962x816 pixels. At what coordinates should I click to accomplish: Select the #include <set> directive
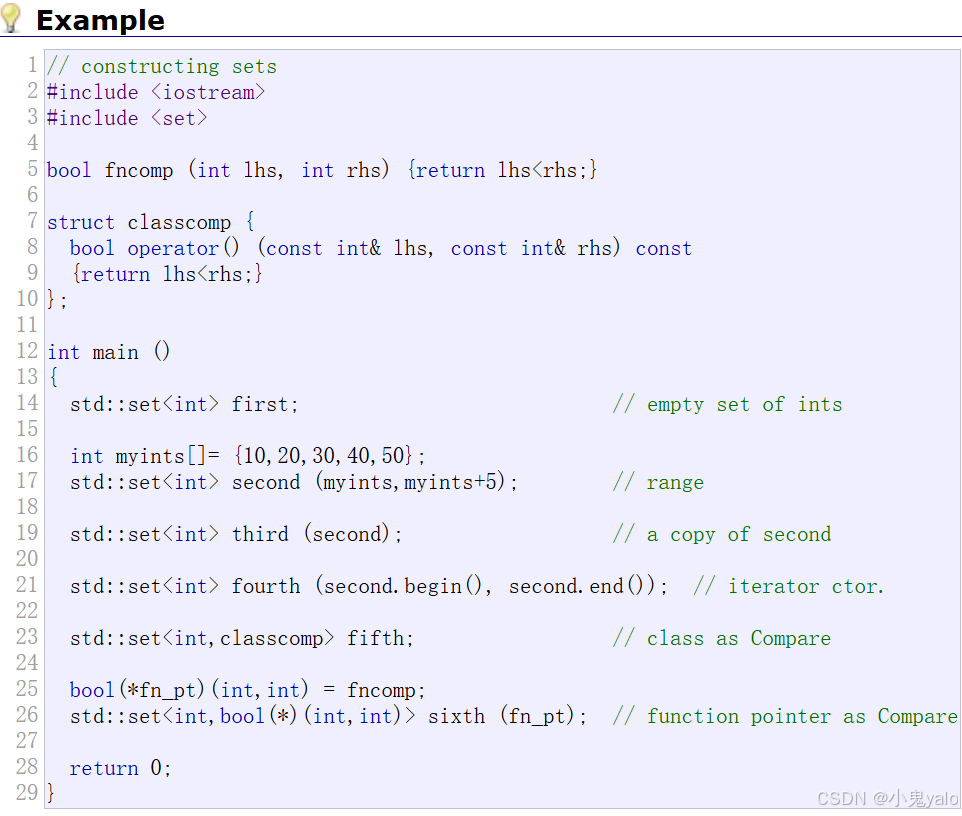point(126,117)
